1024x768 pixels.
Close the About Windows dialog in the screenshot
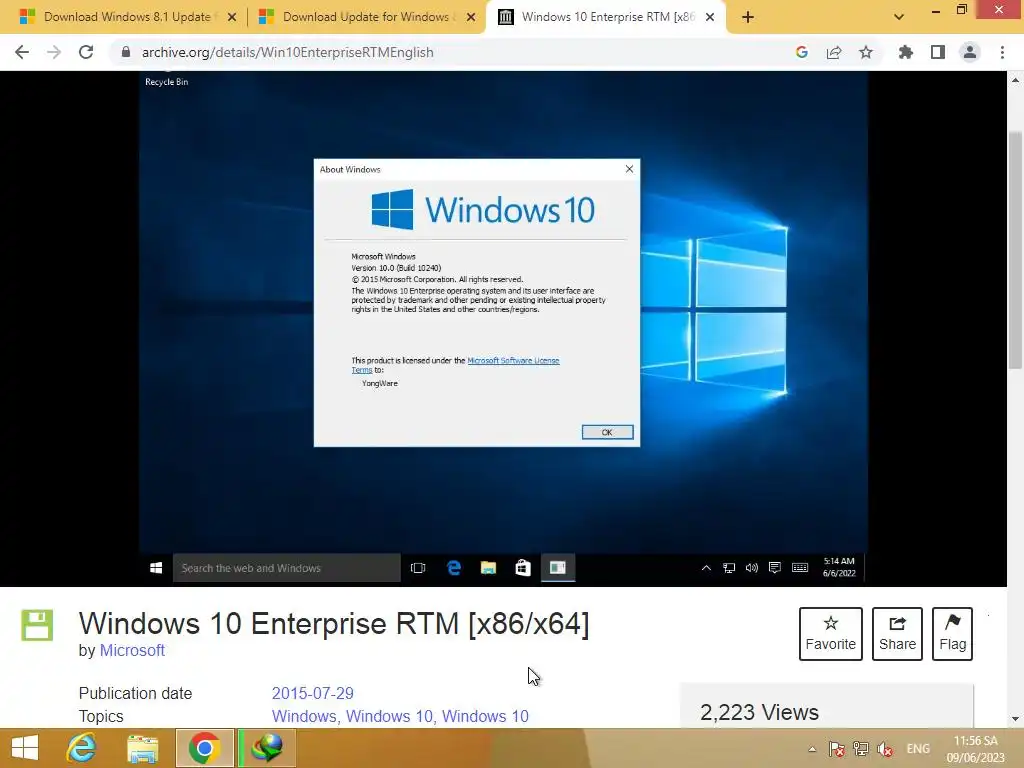(629, 169)
